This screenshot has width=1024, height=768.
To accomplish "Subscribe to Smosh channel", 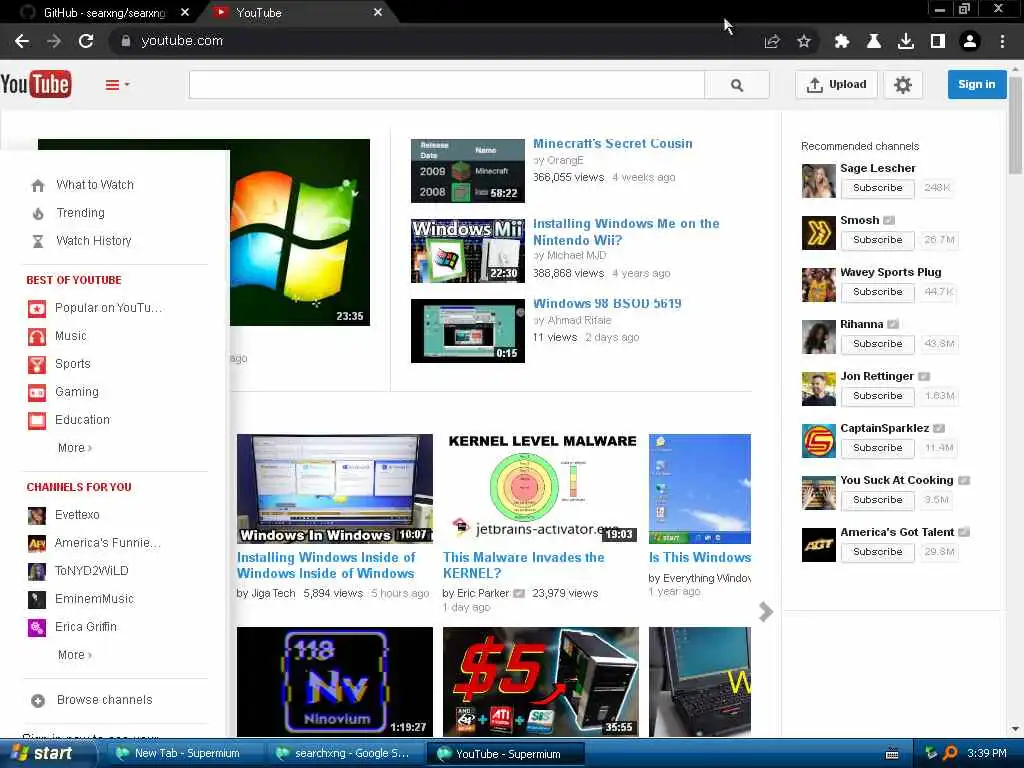I will pos(877,240).
